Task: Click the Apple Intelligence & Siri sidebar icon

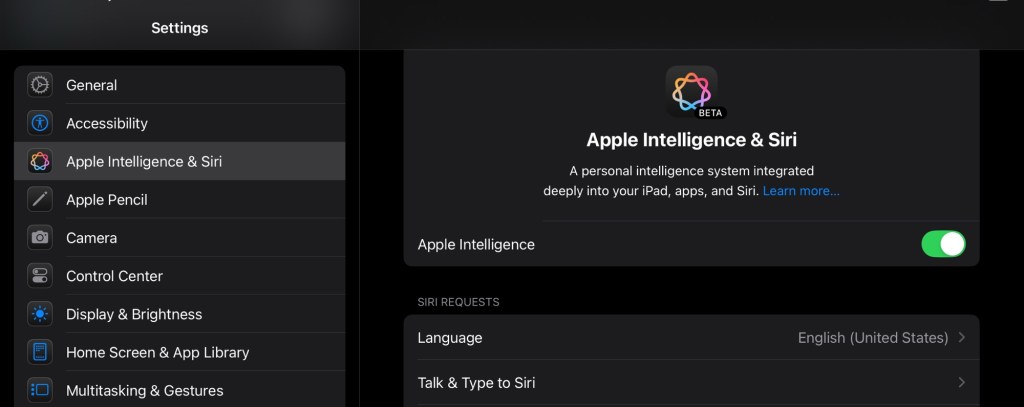Action: point(40,161)
